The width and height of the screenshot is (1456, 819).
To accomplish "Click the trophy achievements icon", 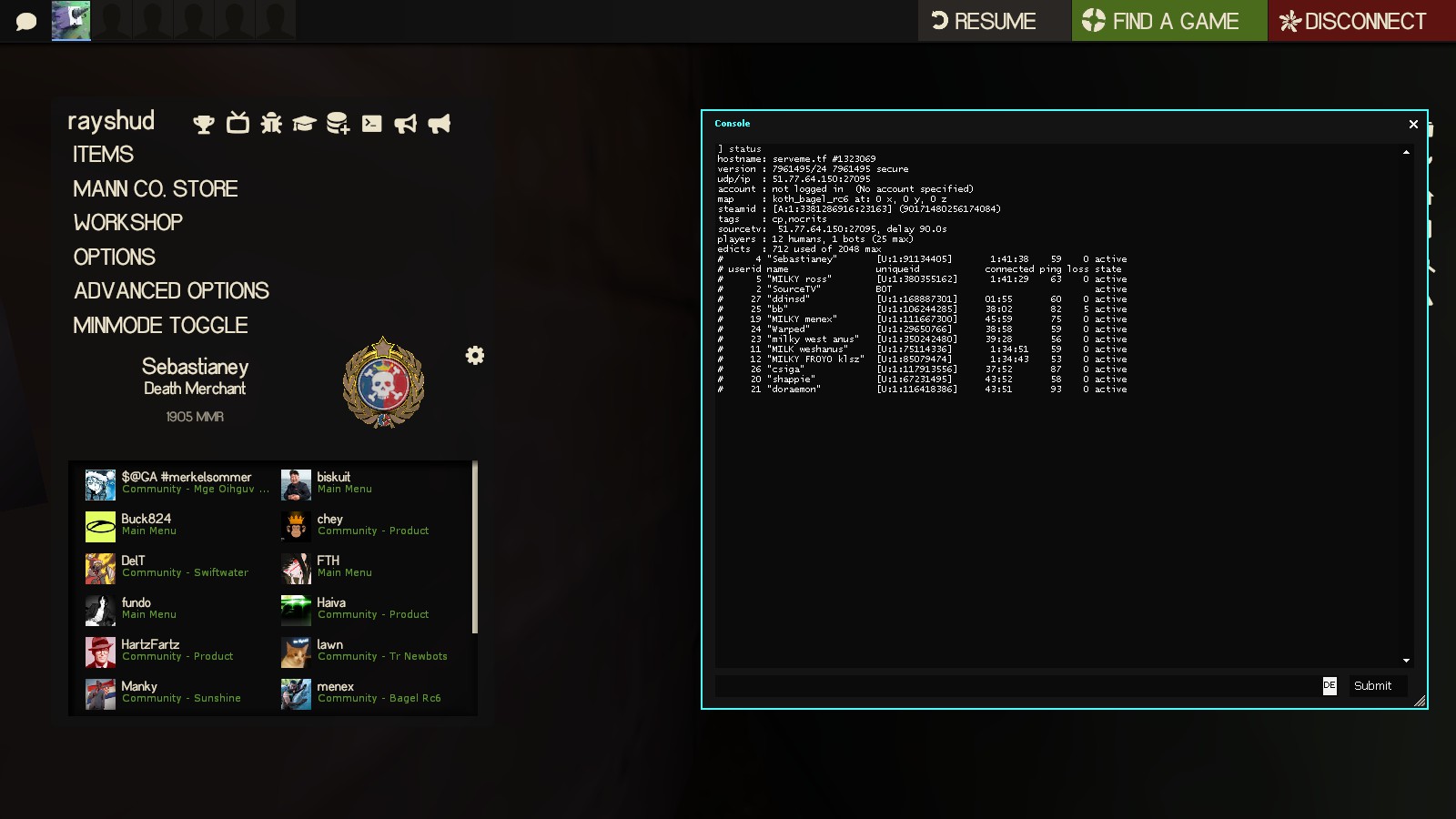I will coord(204,124).
